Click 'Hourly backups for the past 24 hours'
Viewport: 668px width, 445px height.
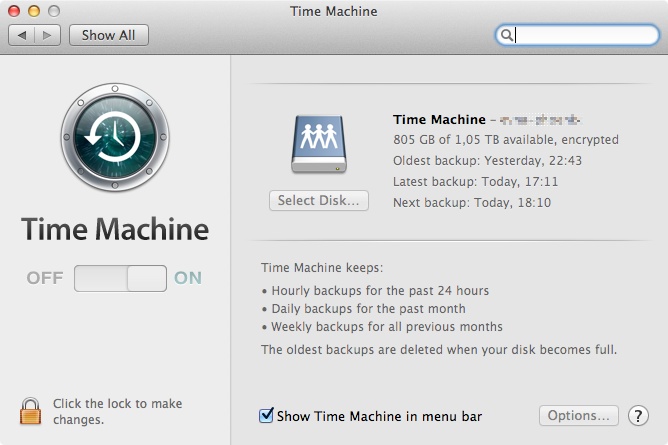tap(380, 291)
